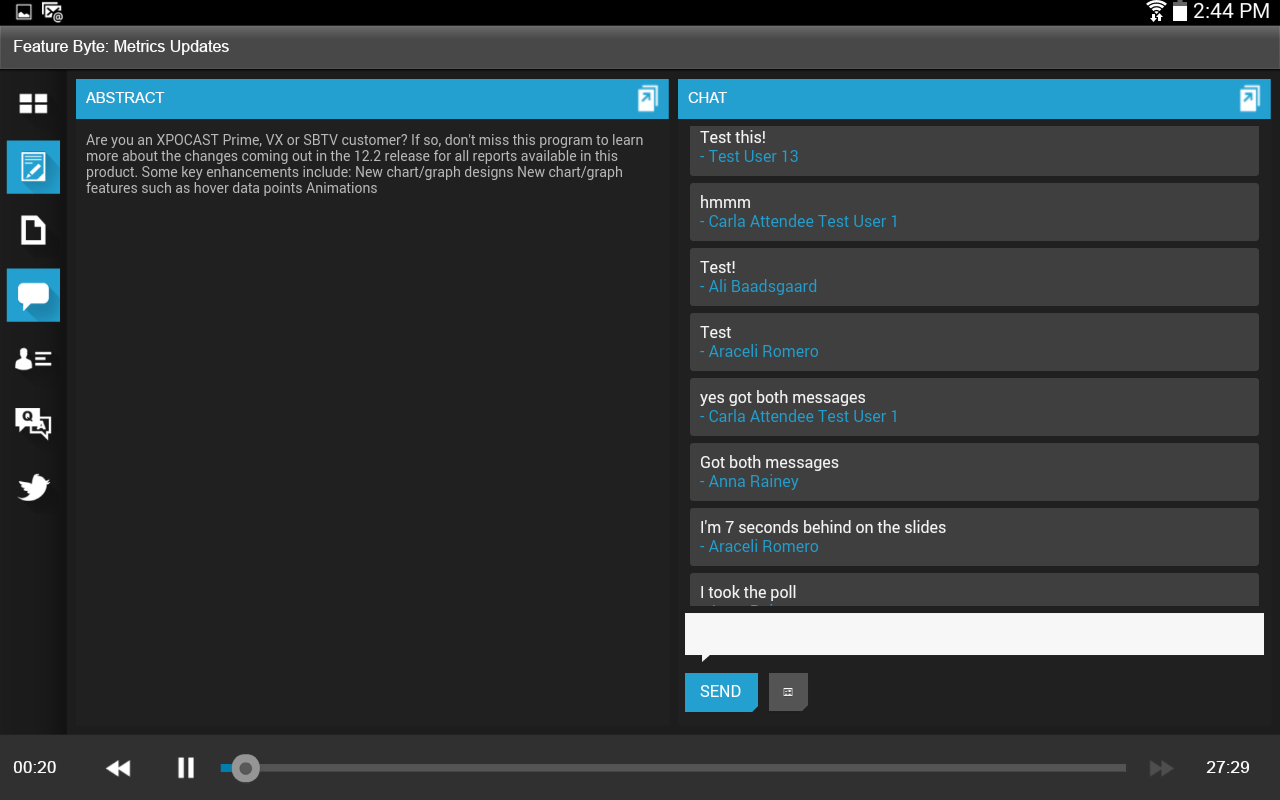
Task: Select the '7 seconds behind' chat message
Action: pyautogui.click(x=974, y=537)
